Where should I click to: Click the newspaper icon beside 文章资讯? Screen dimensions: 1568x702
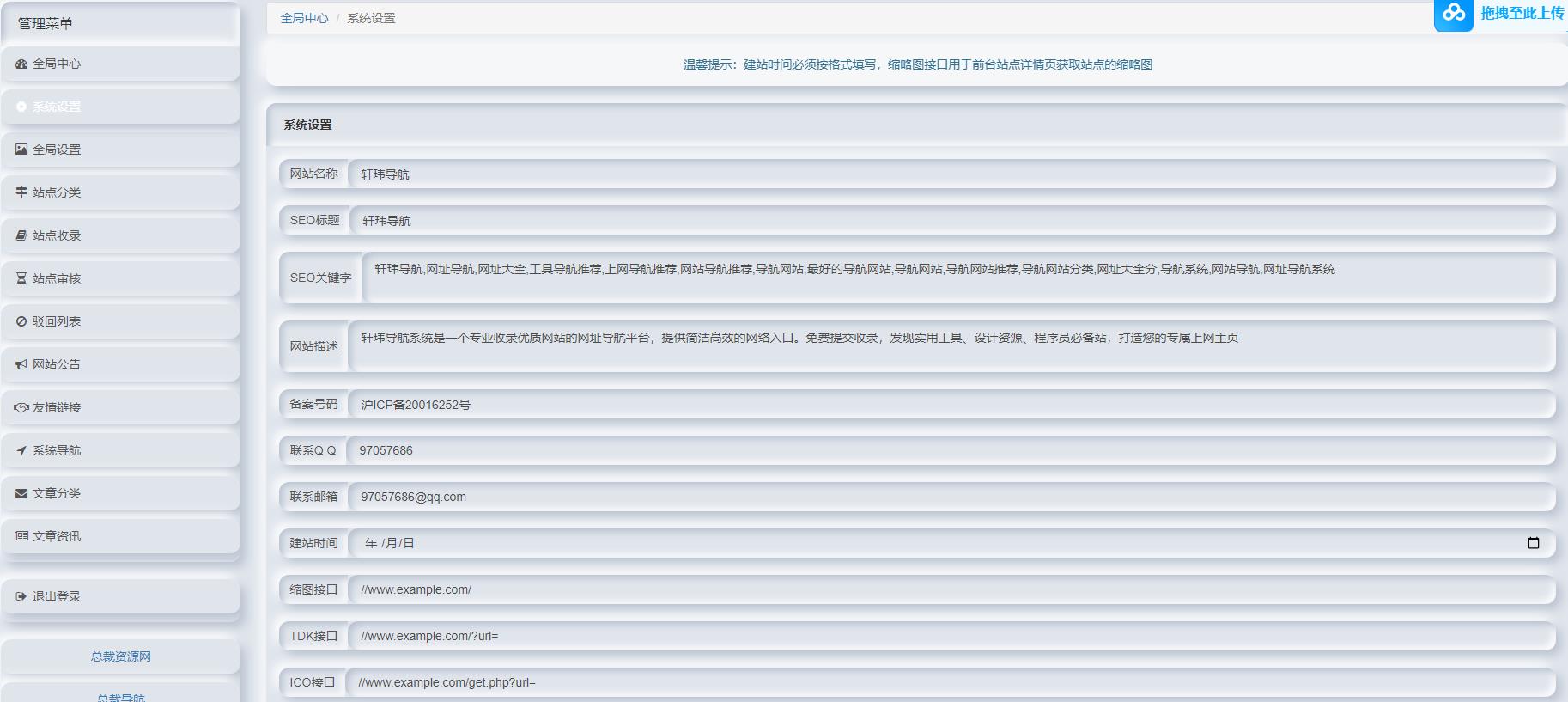pyautogui.click(x=21, y=536)
